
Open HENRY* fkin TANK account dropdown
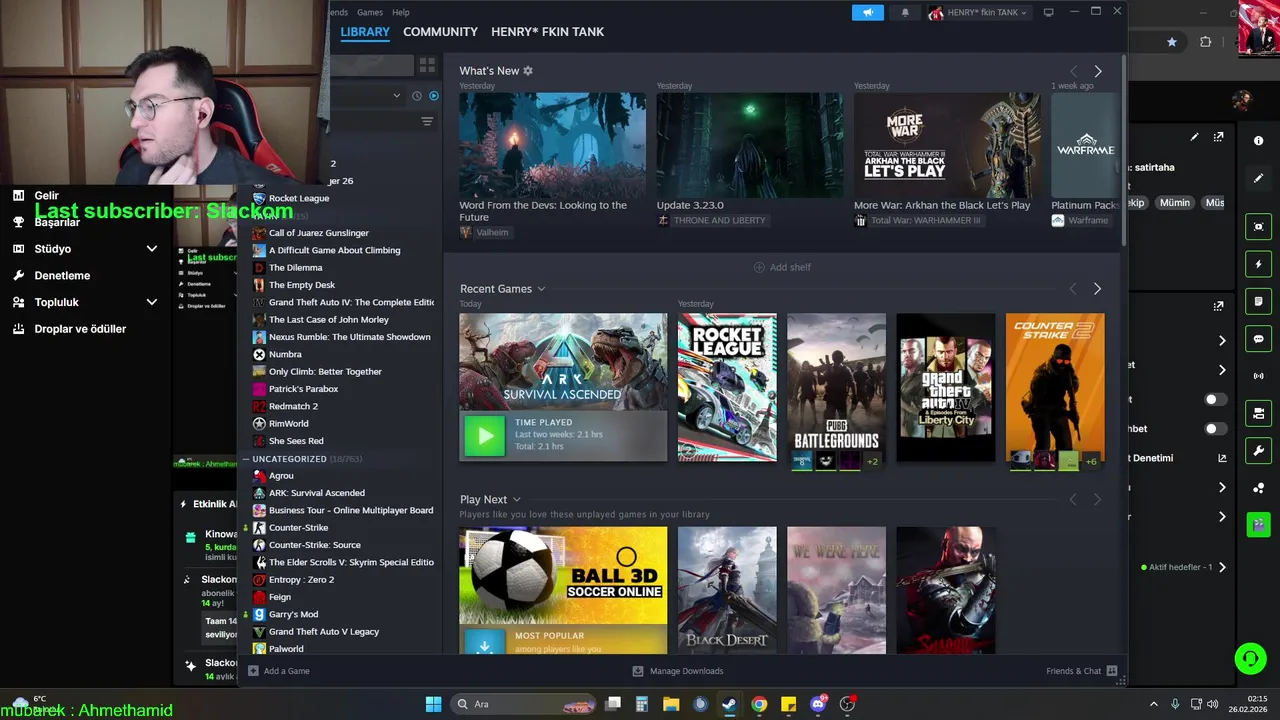click(x=978, y=12)
